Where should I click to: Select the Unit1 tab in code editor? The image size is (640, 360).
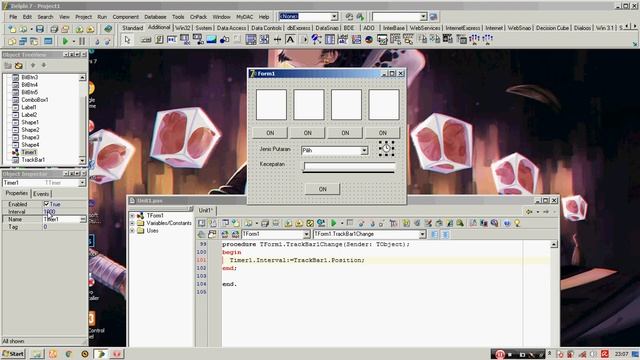pyautogui.click(x=206, y=210)
